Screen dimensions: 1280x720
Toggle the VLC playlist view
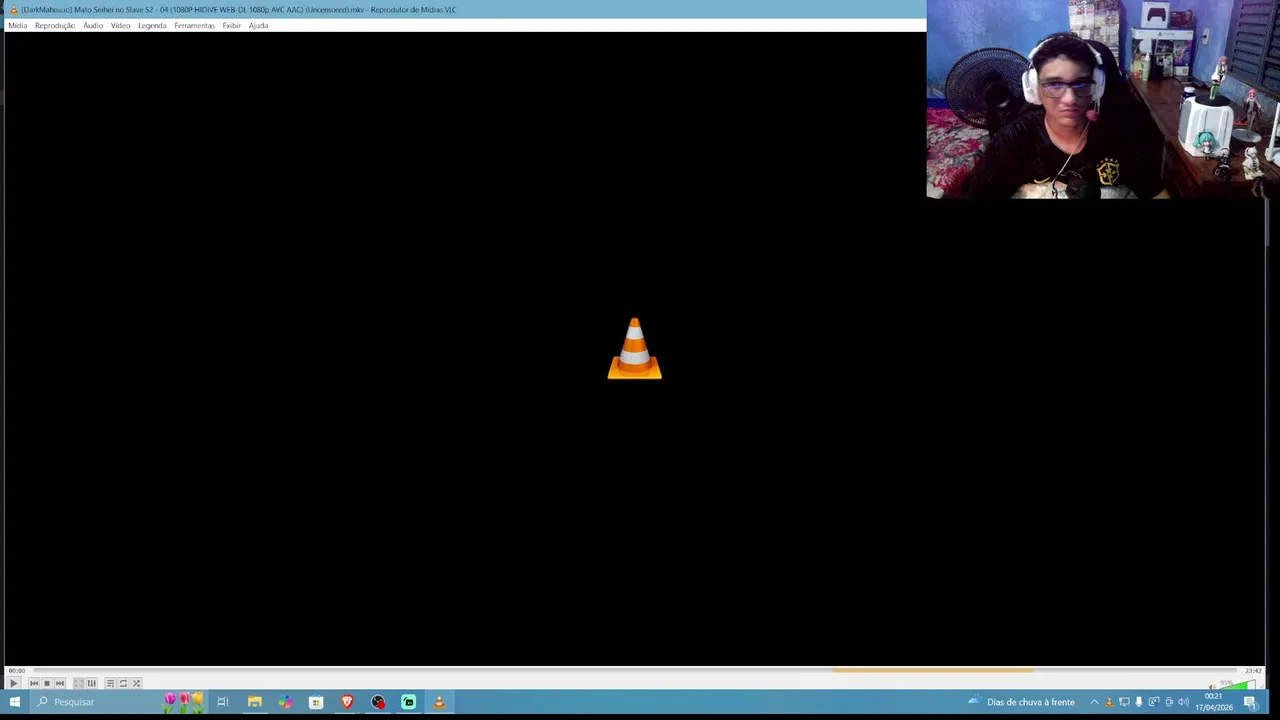[x=110, y=683]
